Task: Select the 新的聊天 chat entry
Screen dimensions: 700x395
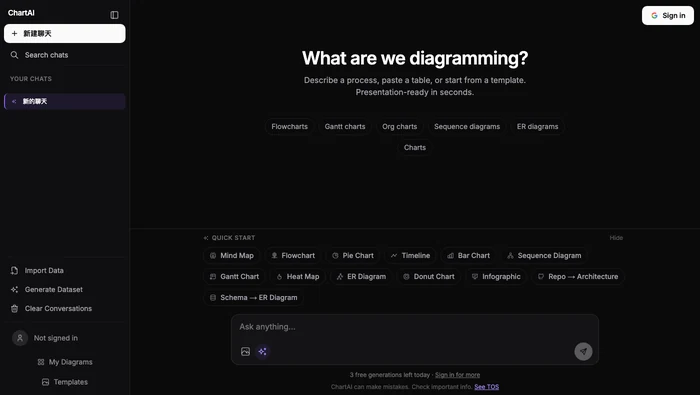Action: coord(65,101)
